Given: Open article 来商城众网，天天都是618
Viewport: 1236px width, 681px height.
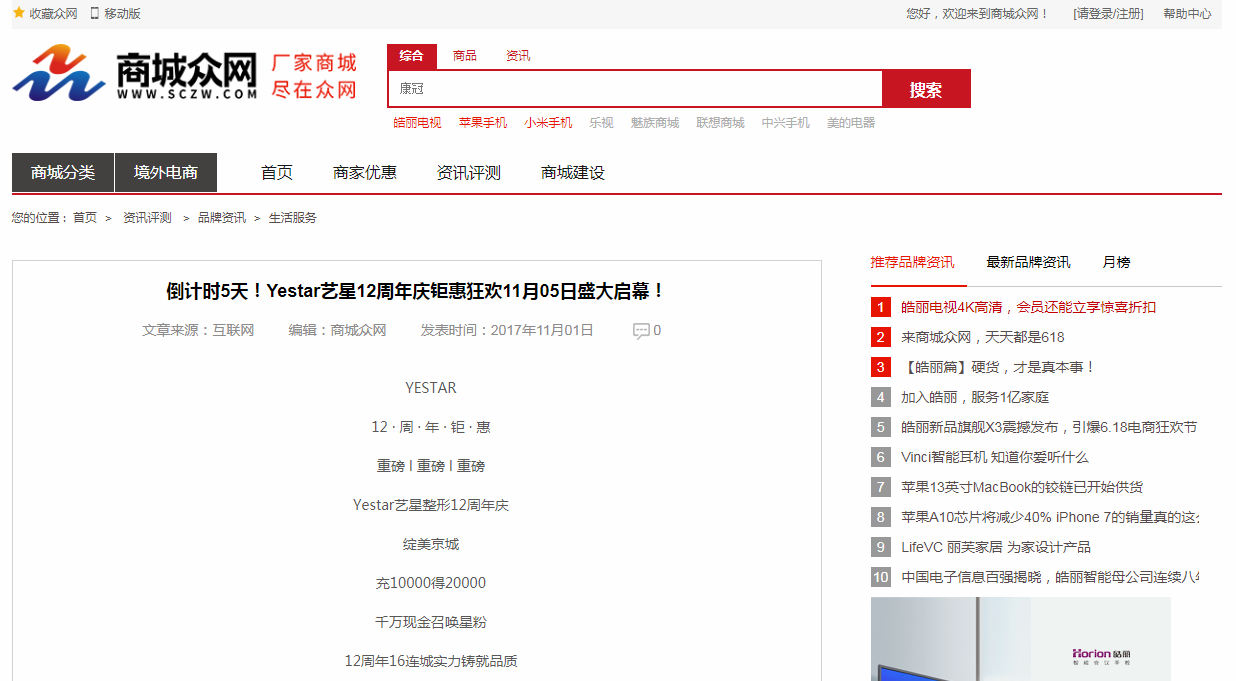Looking at the screenshot, I should point(983,337).
